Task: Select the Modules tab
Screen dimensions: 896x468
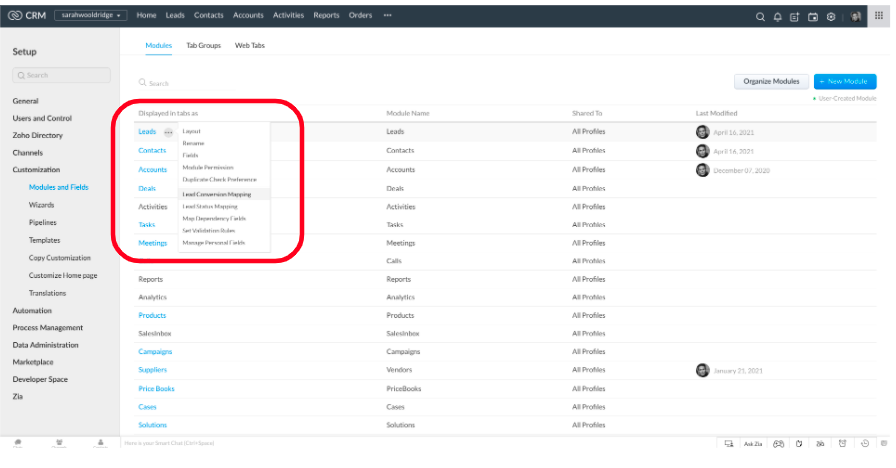Action: pyautogui.click(x=158, y=46)
